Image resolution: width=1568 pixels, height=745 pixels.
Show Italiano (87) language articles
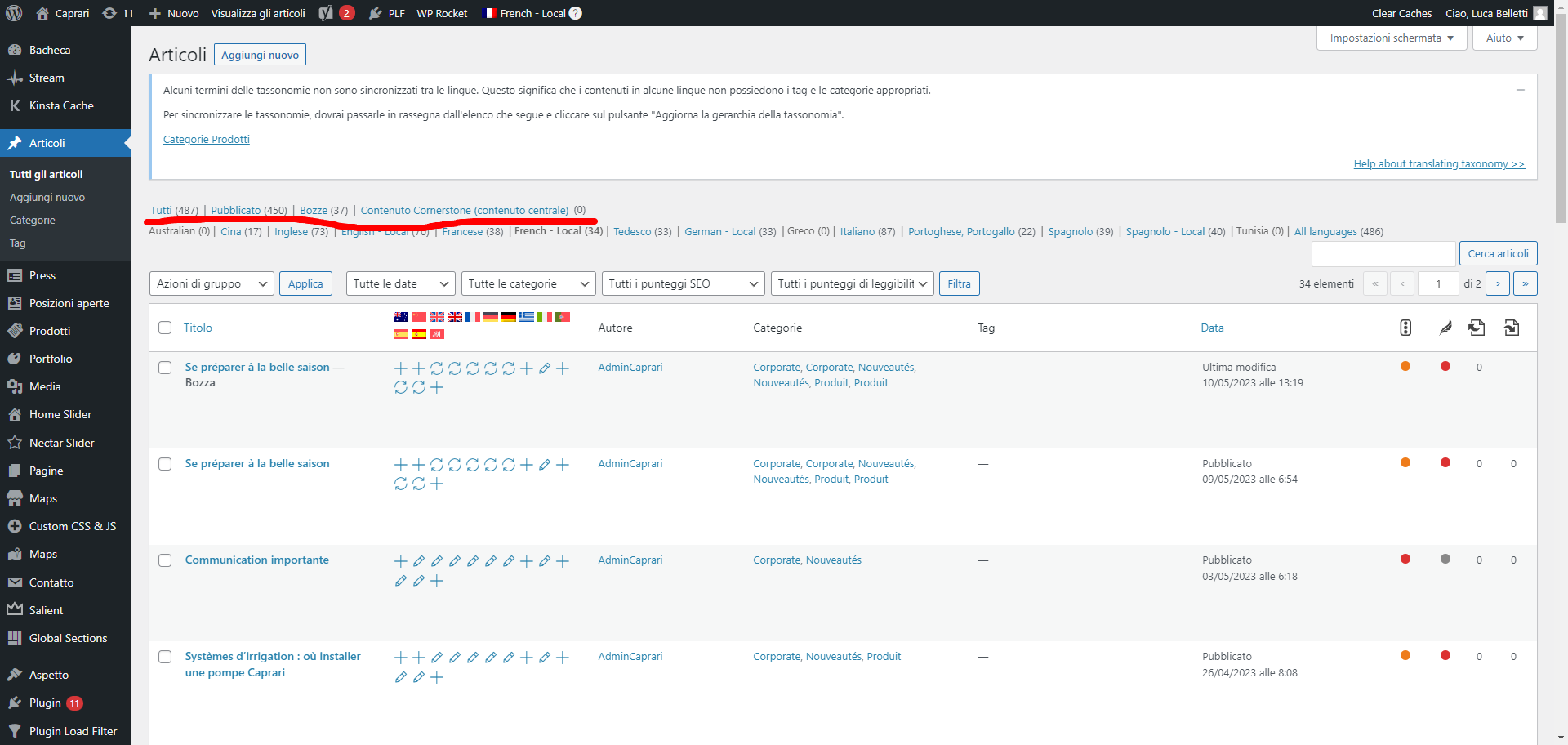pyautogui.click(x=867, y=231)
